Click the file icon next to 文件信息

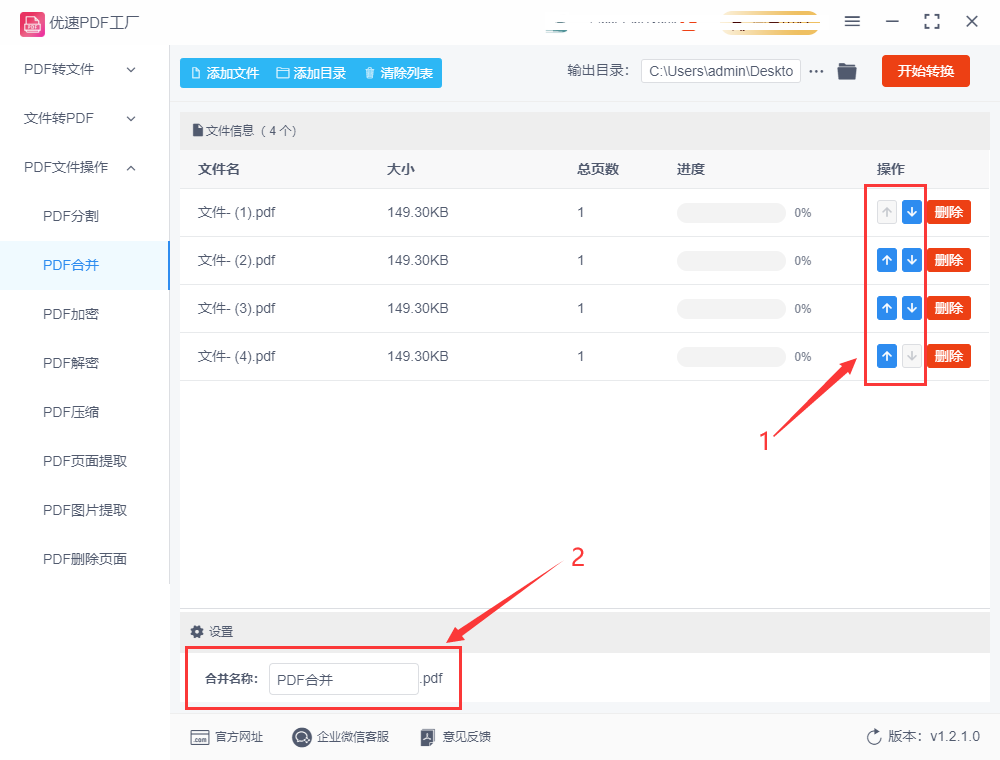pos(198,131)
